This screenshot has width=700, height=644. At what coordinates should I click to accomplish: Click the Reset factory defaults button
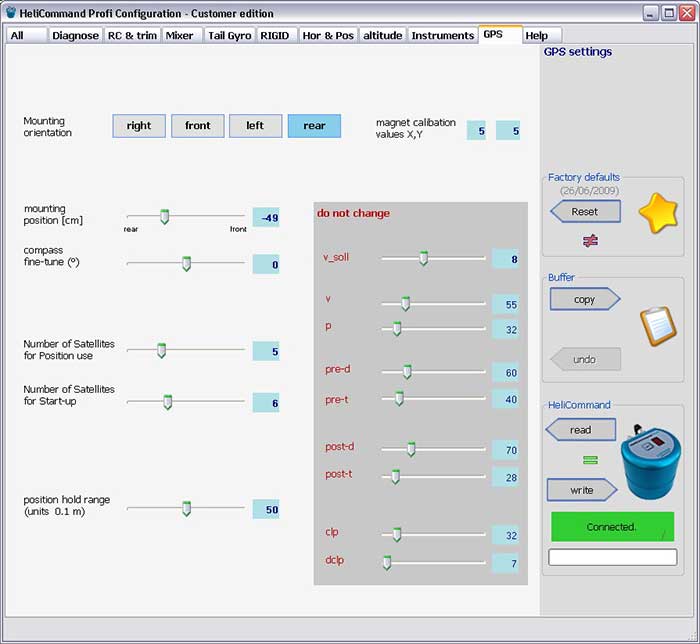[x=585, y=212]
